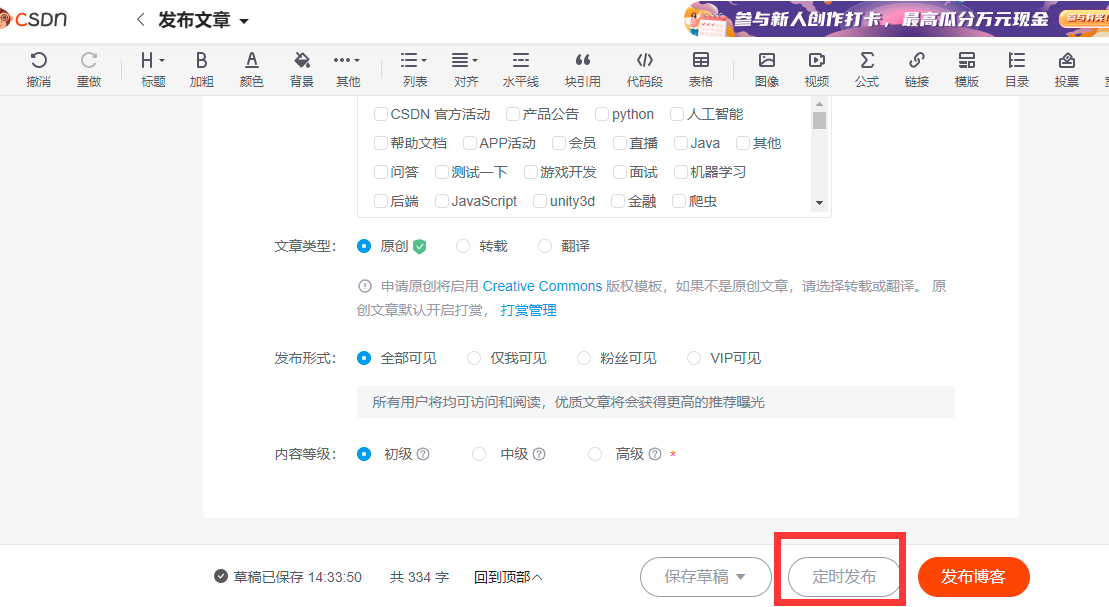The height and width of the screenshot is (607, 1109).
Task: Check the unity3d tag checkbox
Action: pyautogui.click(x=540, y=201)
